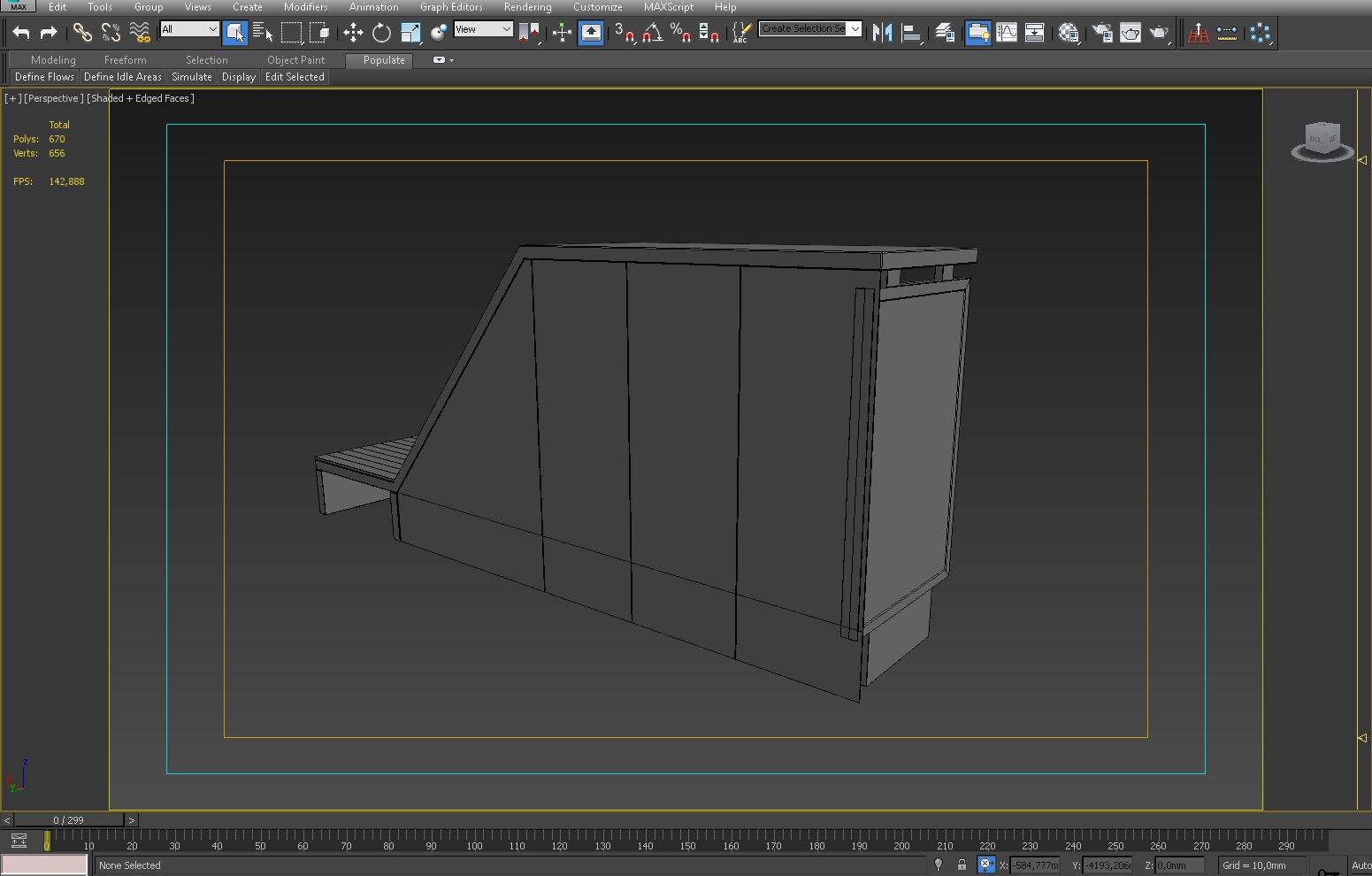Screen dimensions: 1372x876
Task: Click the time slider 0 / 299 handle
Action: (68, 820)
